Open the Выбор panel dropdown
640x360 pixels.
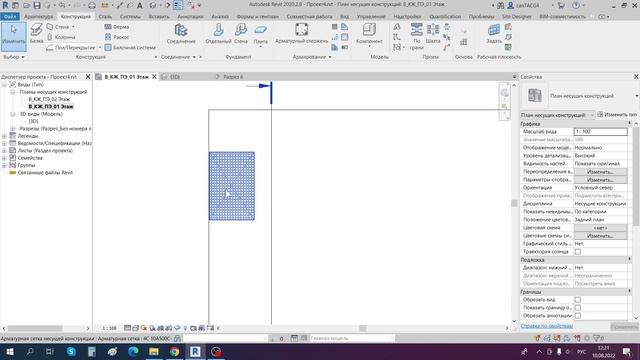point(14,57)
